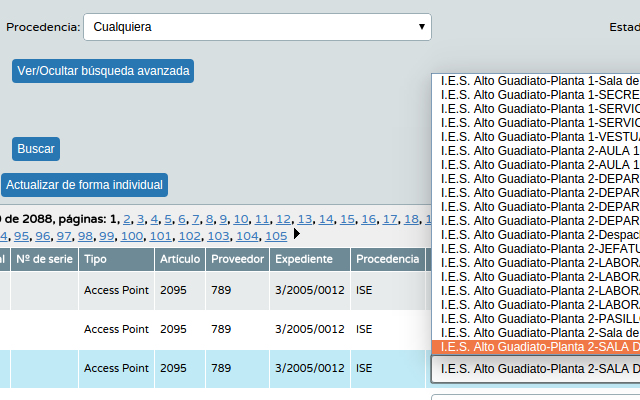Jump to results page 8

pyautogui.click(x=209, y=219)
